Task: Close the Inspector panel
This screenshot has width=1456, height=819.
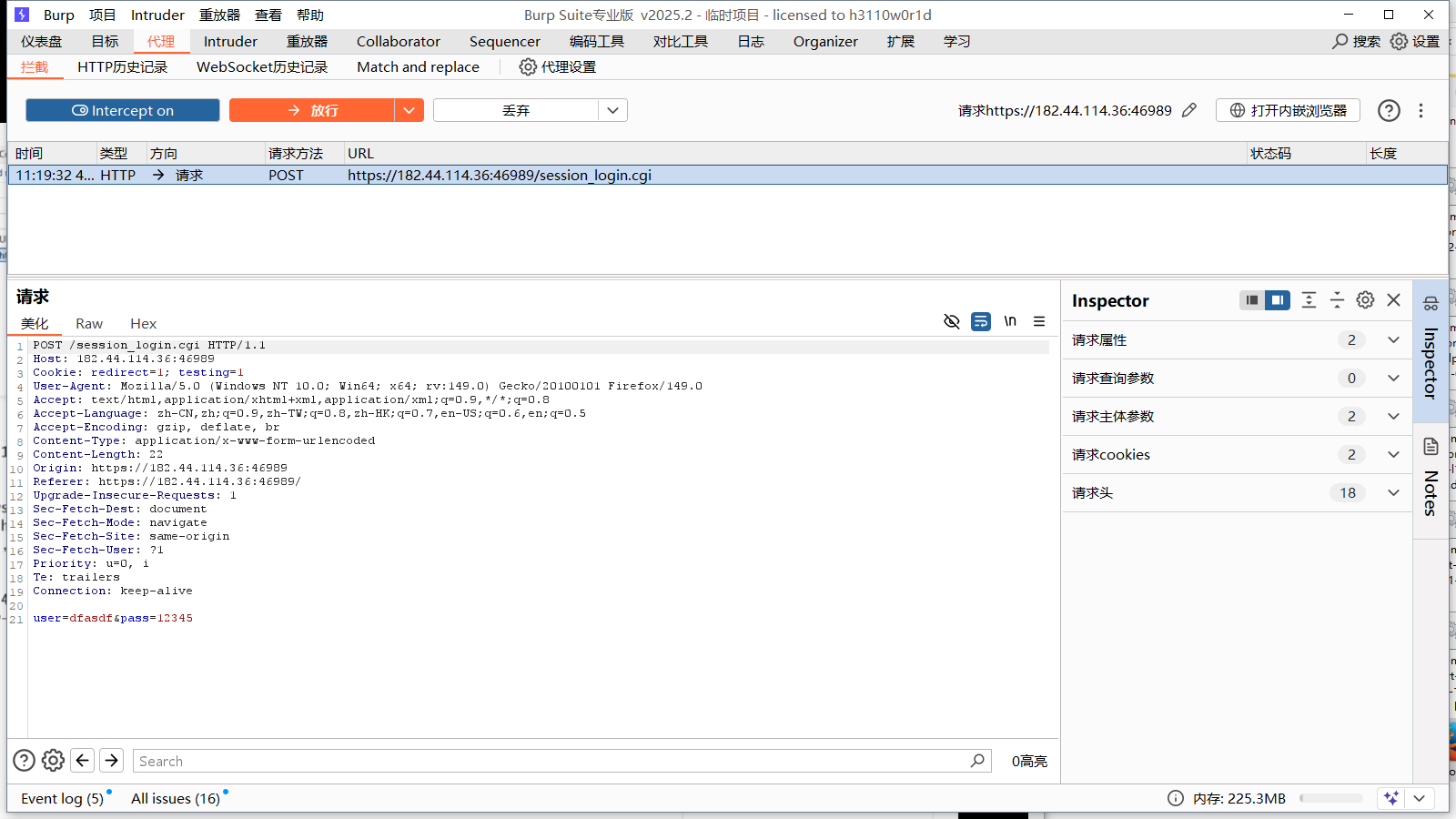Action: pos(1393,299)
